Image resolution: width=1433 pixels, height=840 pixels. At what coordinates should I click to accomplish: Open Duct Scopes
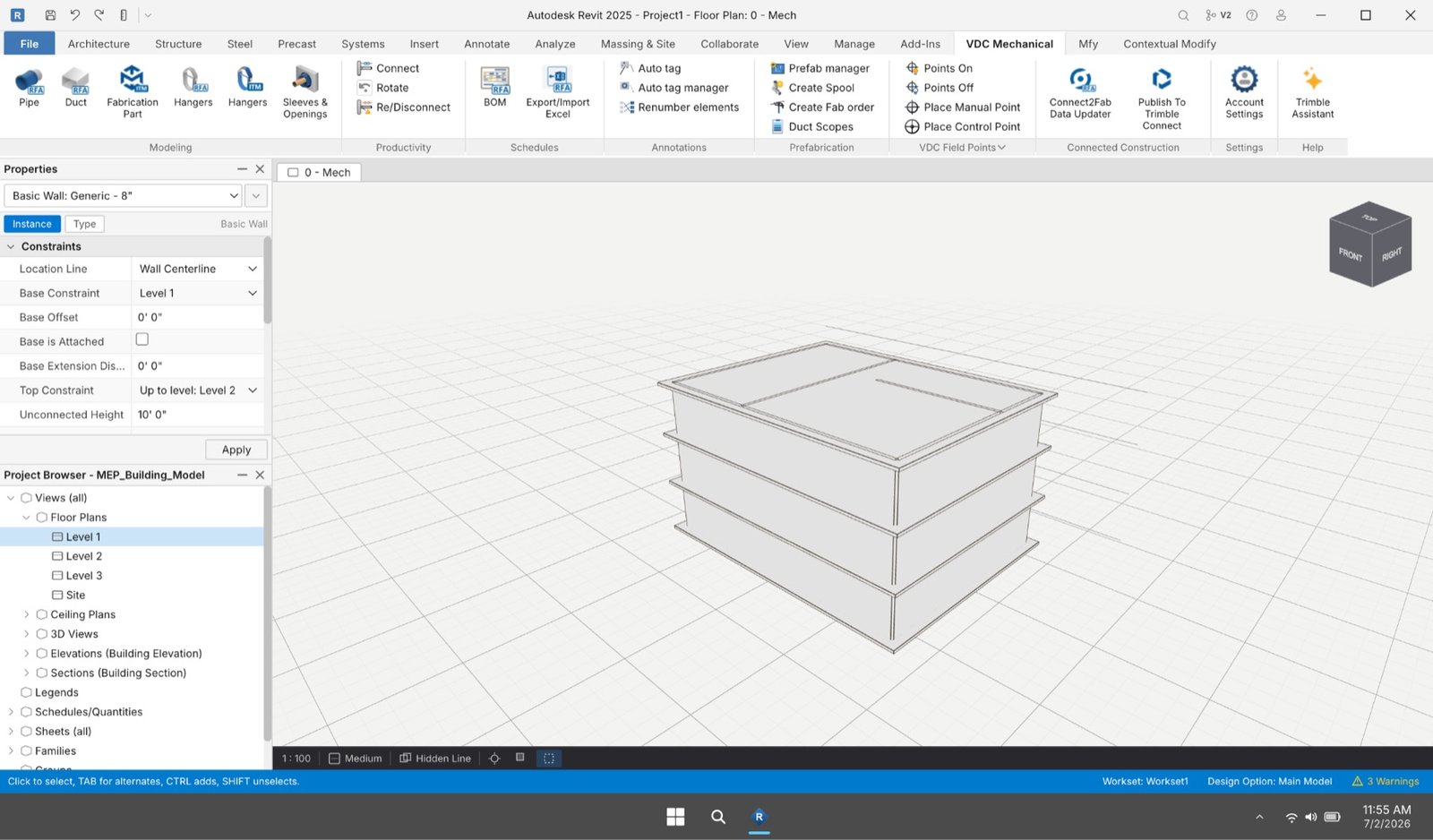pyautogui.click(x=812, y=127)
